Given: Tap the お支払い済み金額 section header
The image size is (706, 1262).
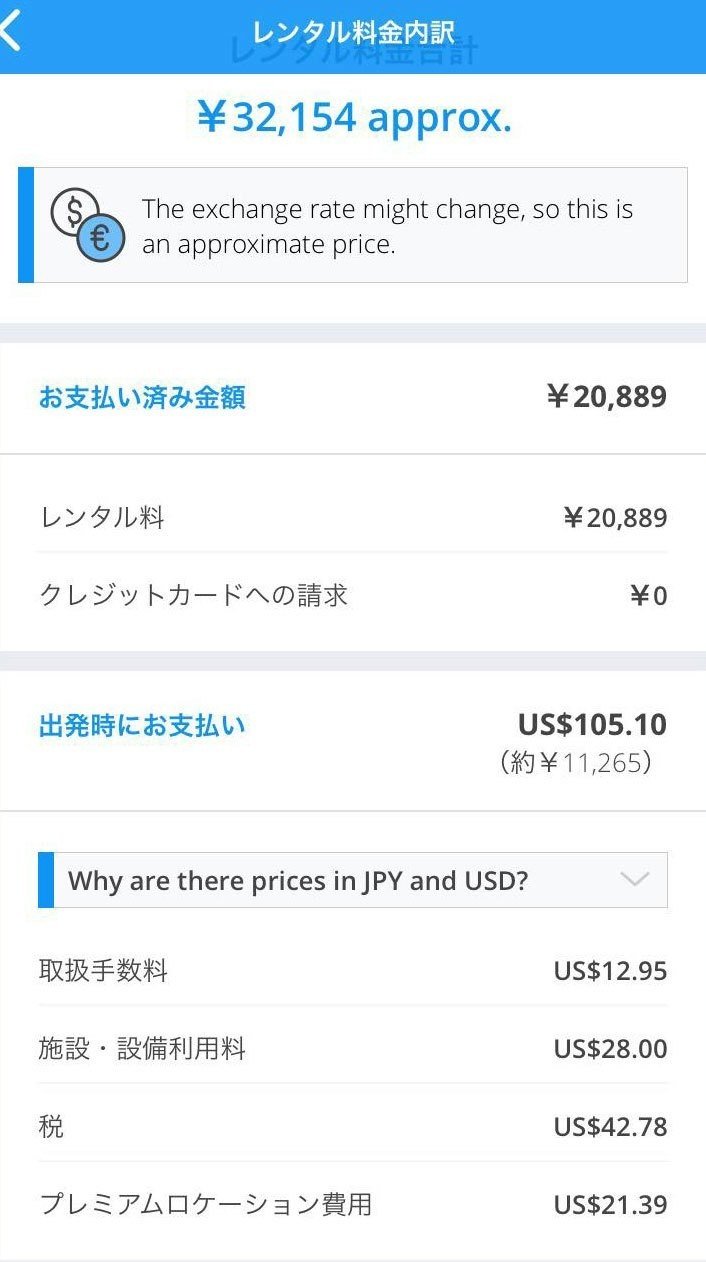Looking at the screenshot, I should coord(140,397).
